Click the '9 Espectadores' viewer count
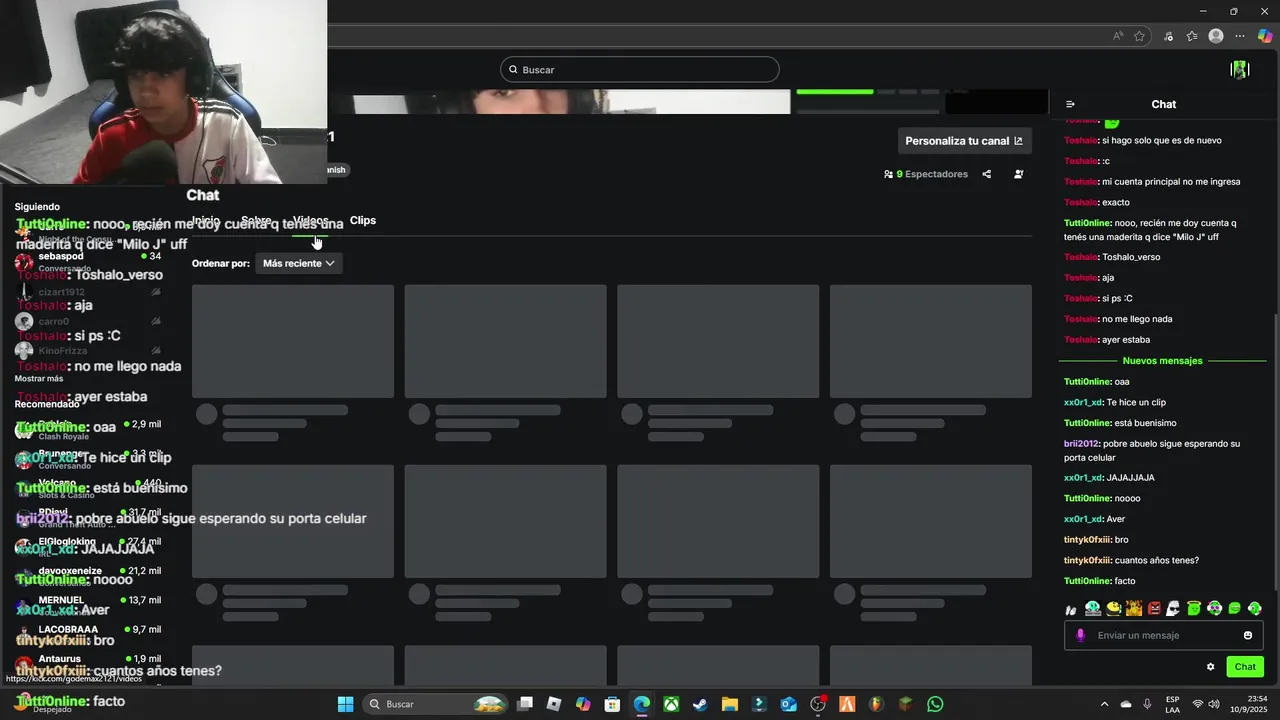This screenshot has width=1280, height=720. click(x=926, y=174)
